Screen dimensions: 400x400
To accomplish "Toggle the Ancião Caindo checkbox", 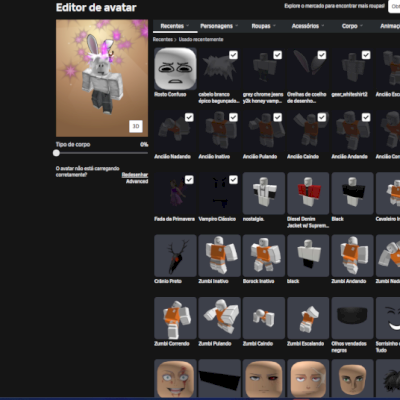I will pyautogui.click(x=322, y=117).
